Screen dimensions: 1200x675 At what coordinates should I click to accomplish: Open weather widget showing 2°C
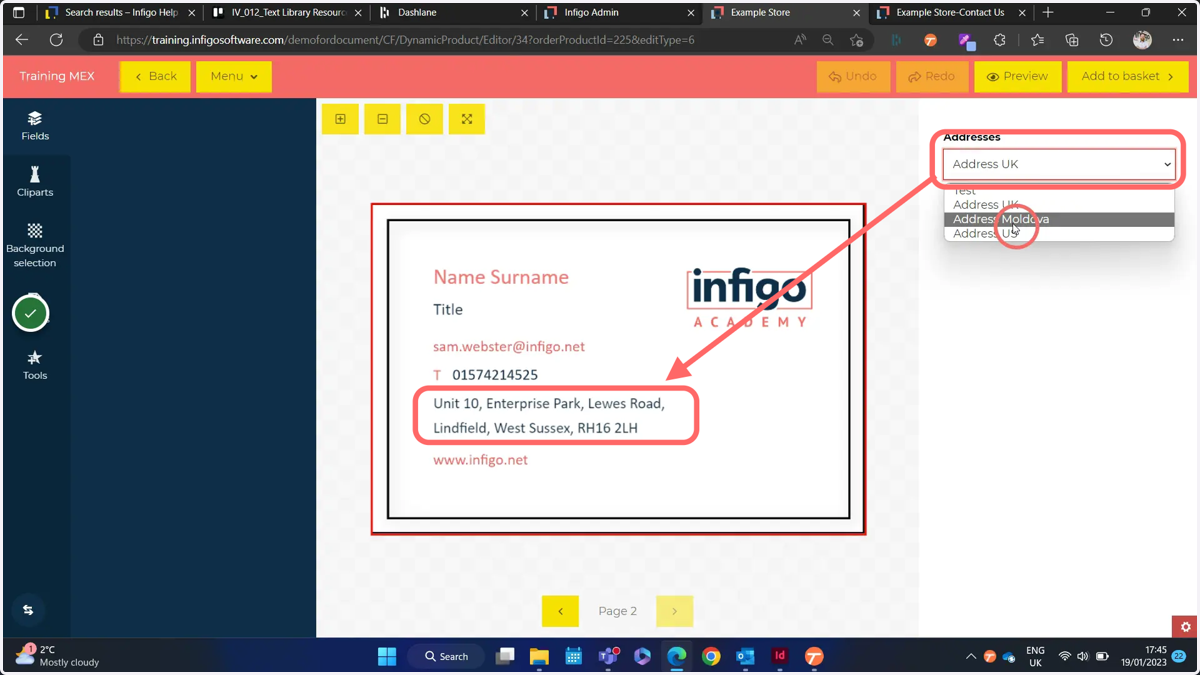[x=58, y=656]
